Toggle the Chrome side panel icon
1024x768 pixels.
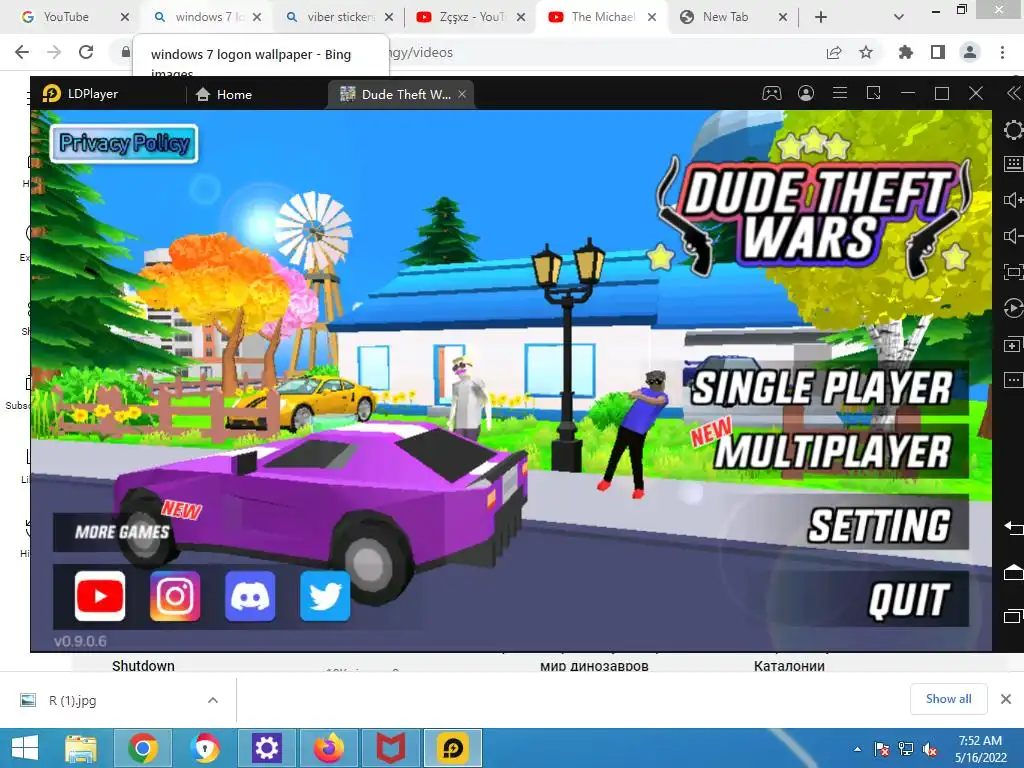pyautogui.click(x=938, y=52)
